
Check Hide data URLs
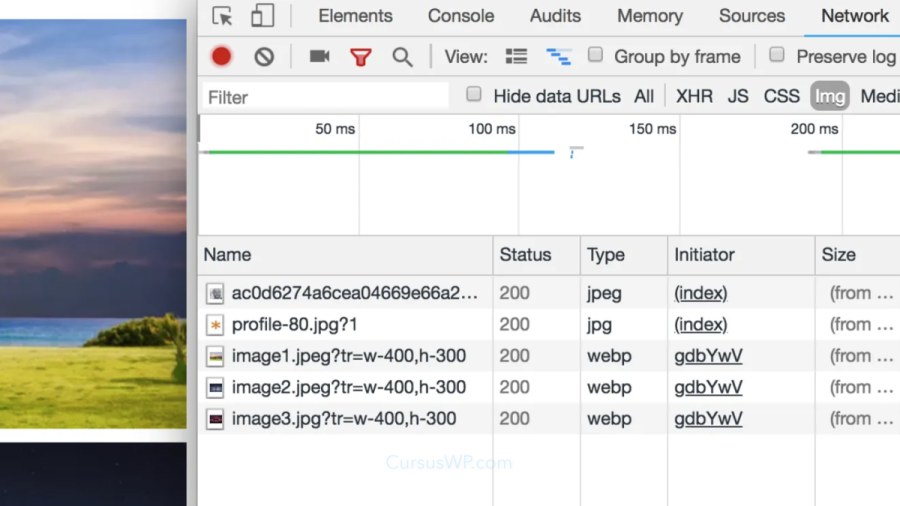point(474,94)
